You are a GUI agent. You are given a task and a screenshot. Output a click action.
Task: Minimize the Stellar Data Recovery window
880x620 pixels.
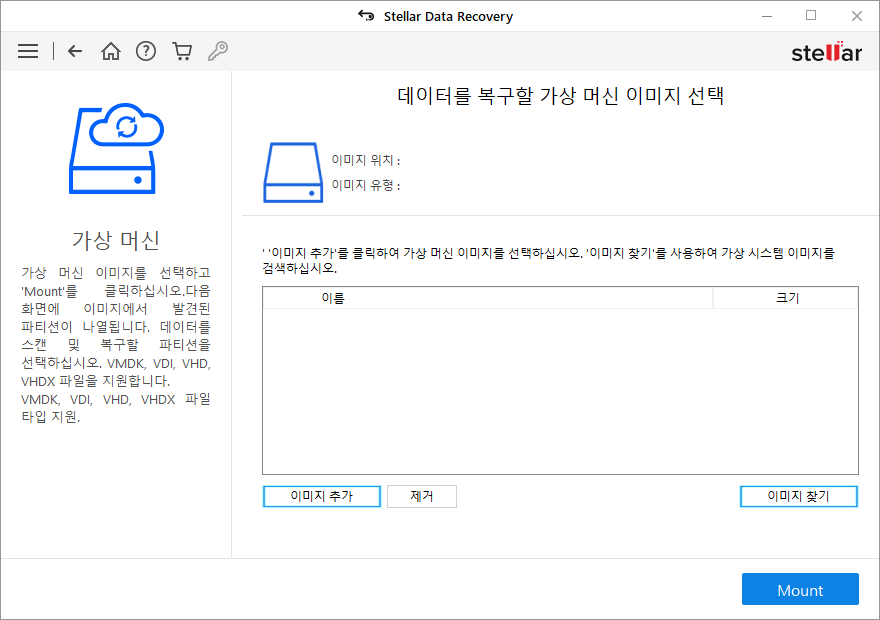click(x=767, y=16)
